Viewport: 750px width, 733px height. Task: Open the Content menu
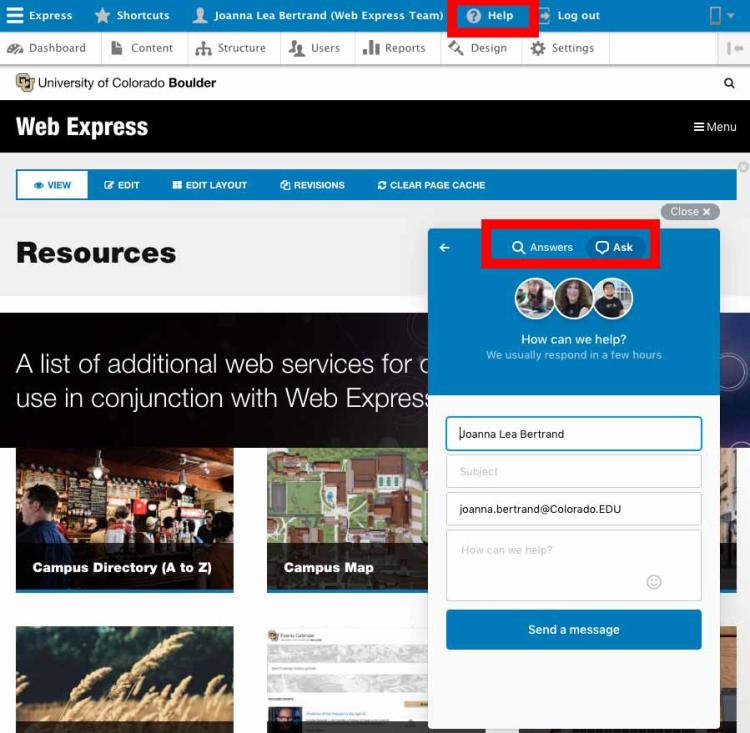[142, 48]
